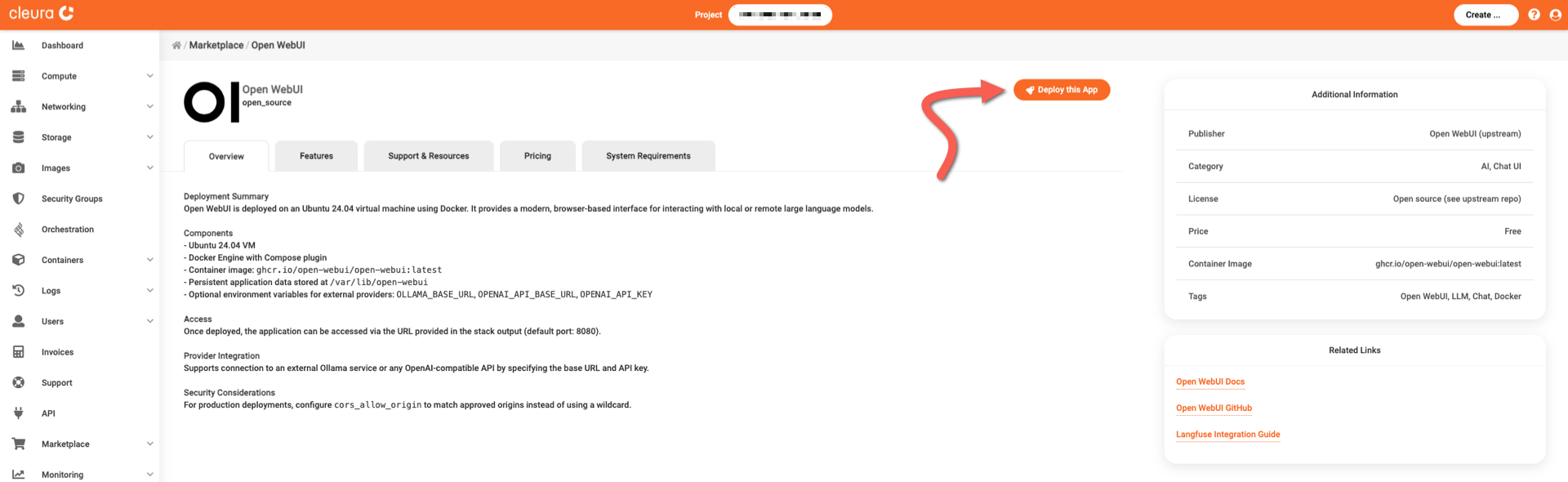Click the 'Security Considerations' heading

point(229,393)
